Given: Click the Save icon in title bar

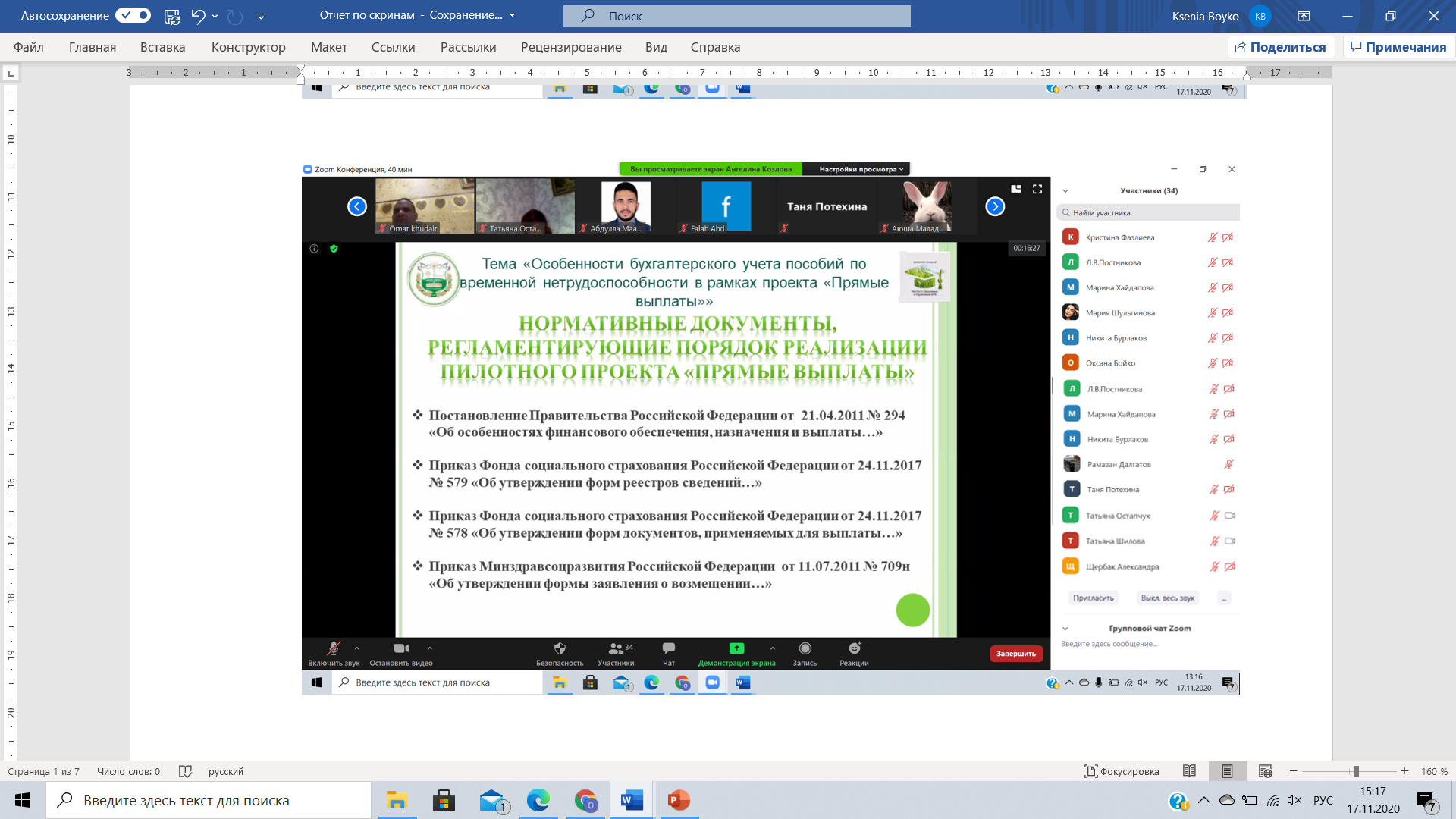Looking at the screenshot, I should click(x=172, y=16).
